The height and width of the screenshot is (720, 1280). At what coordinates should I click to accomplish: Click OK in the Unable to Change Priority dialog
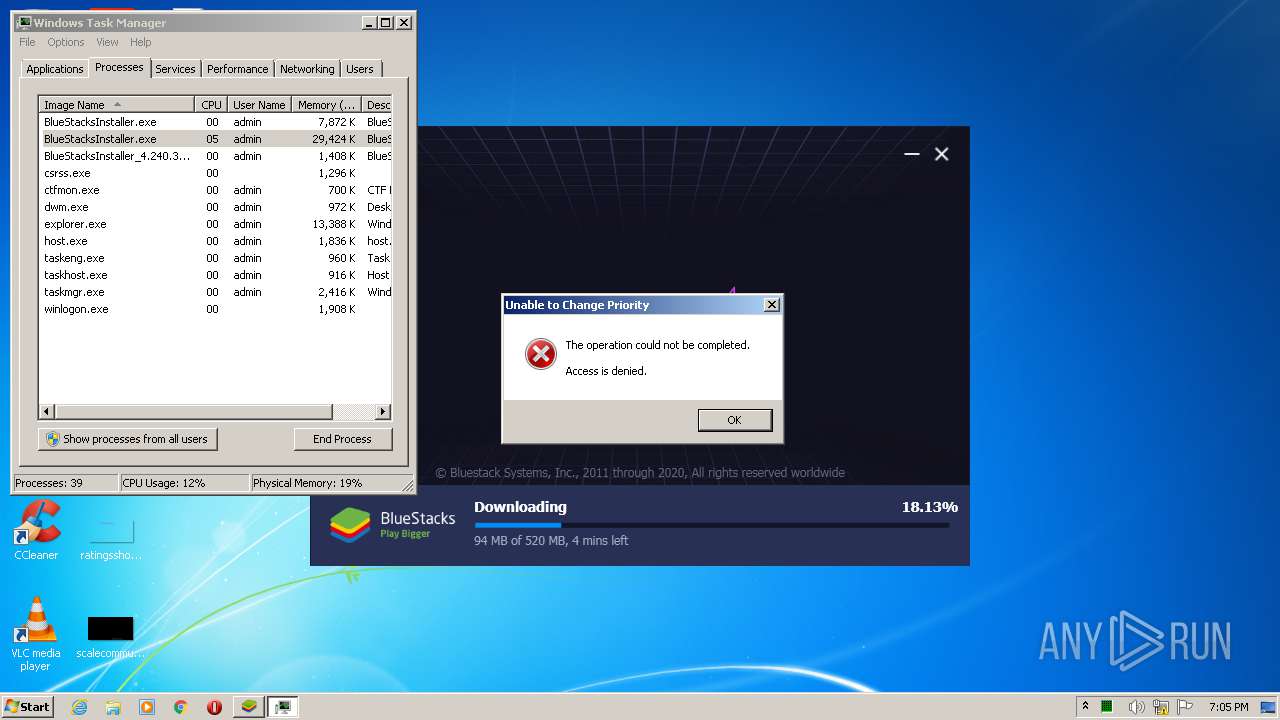(735, 420)
